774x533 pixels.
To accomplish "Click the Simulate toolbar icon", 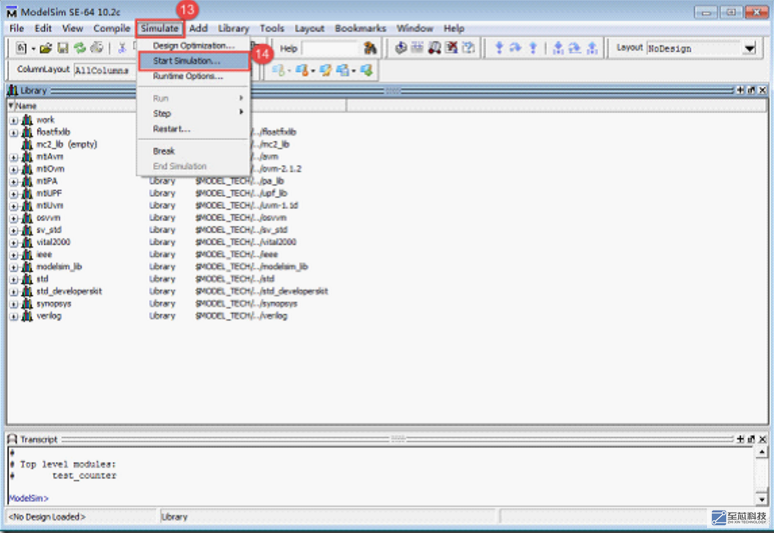I will pyautogui.click(x=434, y=47).
